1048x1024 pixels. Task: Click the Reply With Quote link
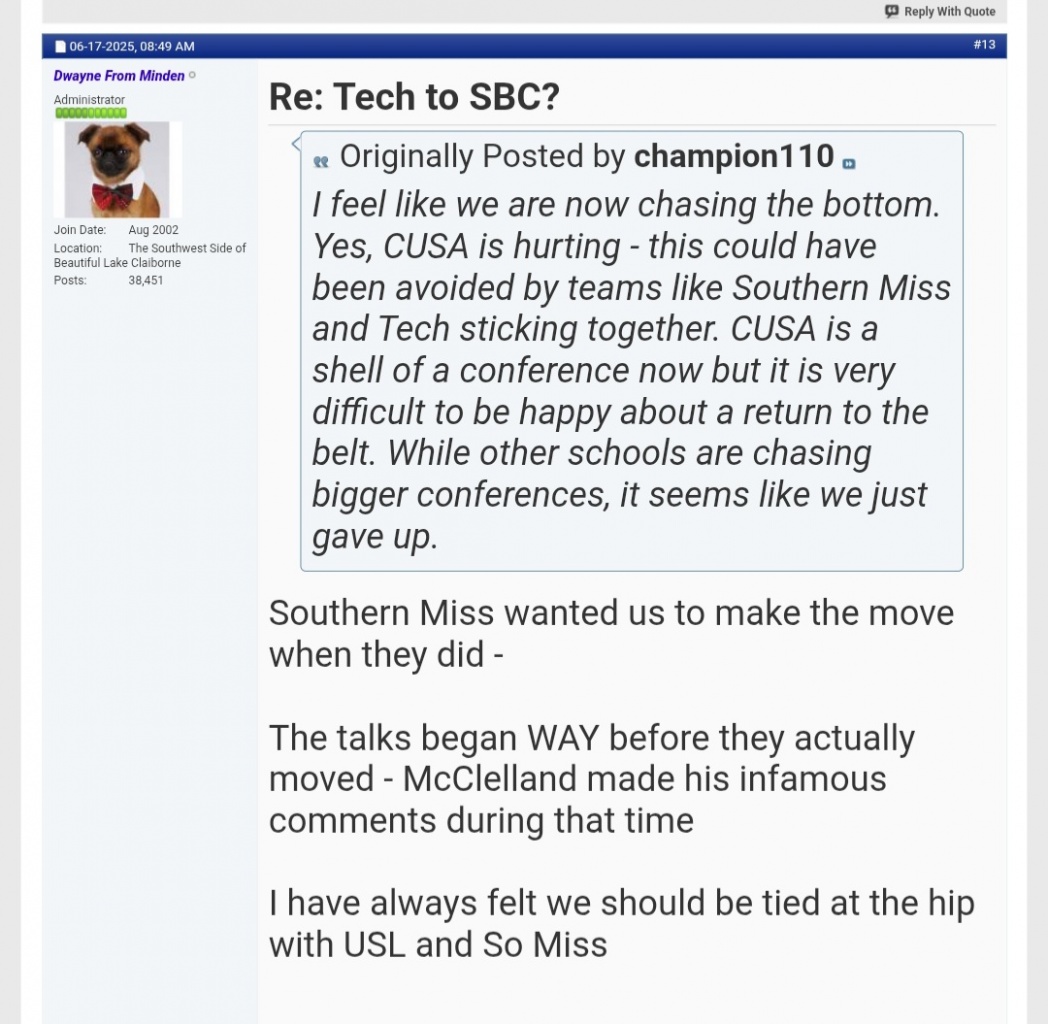click(949, 12)
